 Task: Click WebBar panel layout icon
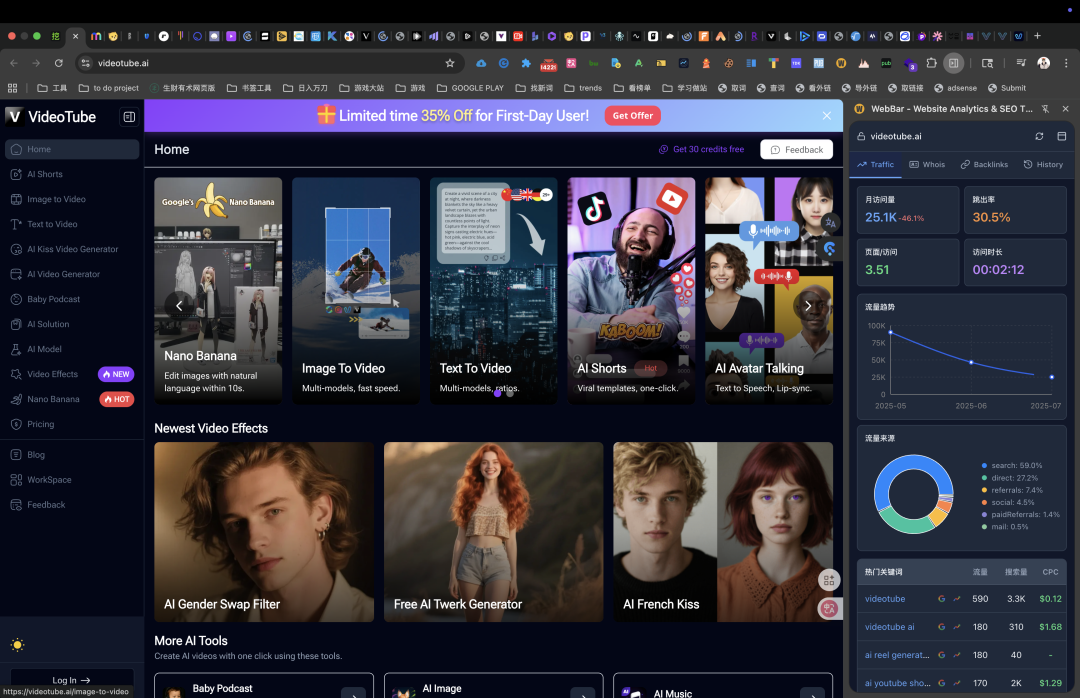[x=1061, y=136]
